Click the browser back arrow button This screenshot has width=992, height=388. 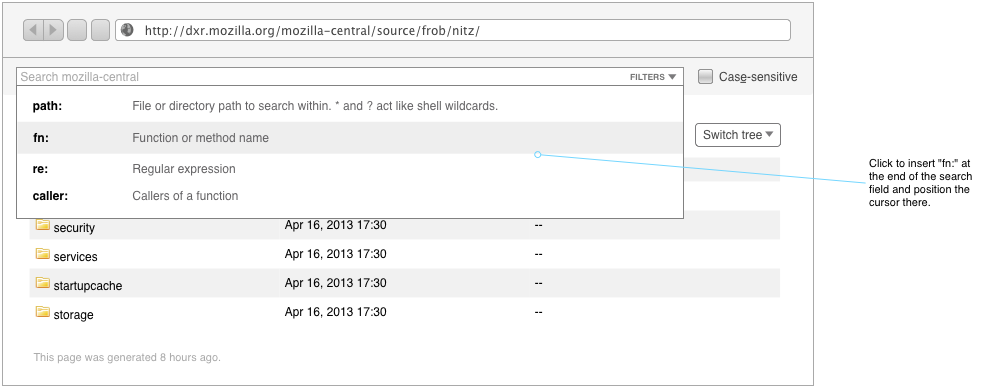tap(34, 30)
